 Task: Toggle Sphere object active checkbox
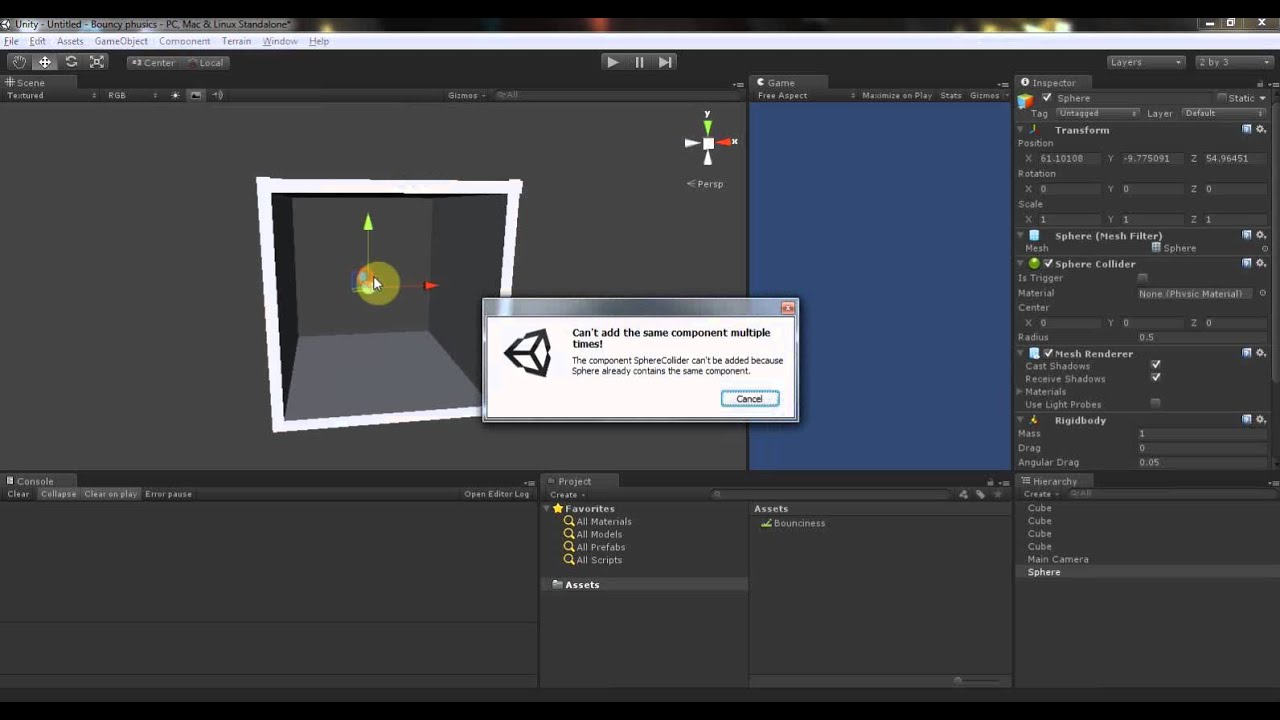pos(1047,98)
